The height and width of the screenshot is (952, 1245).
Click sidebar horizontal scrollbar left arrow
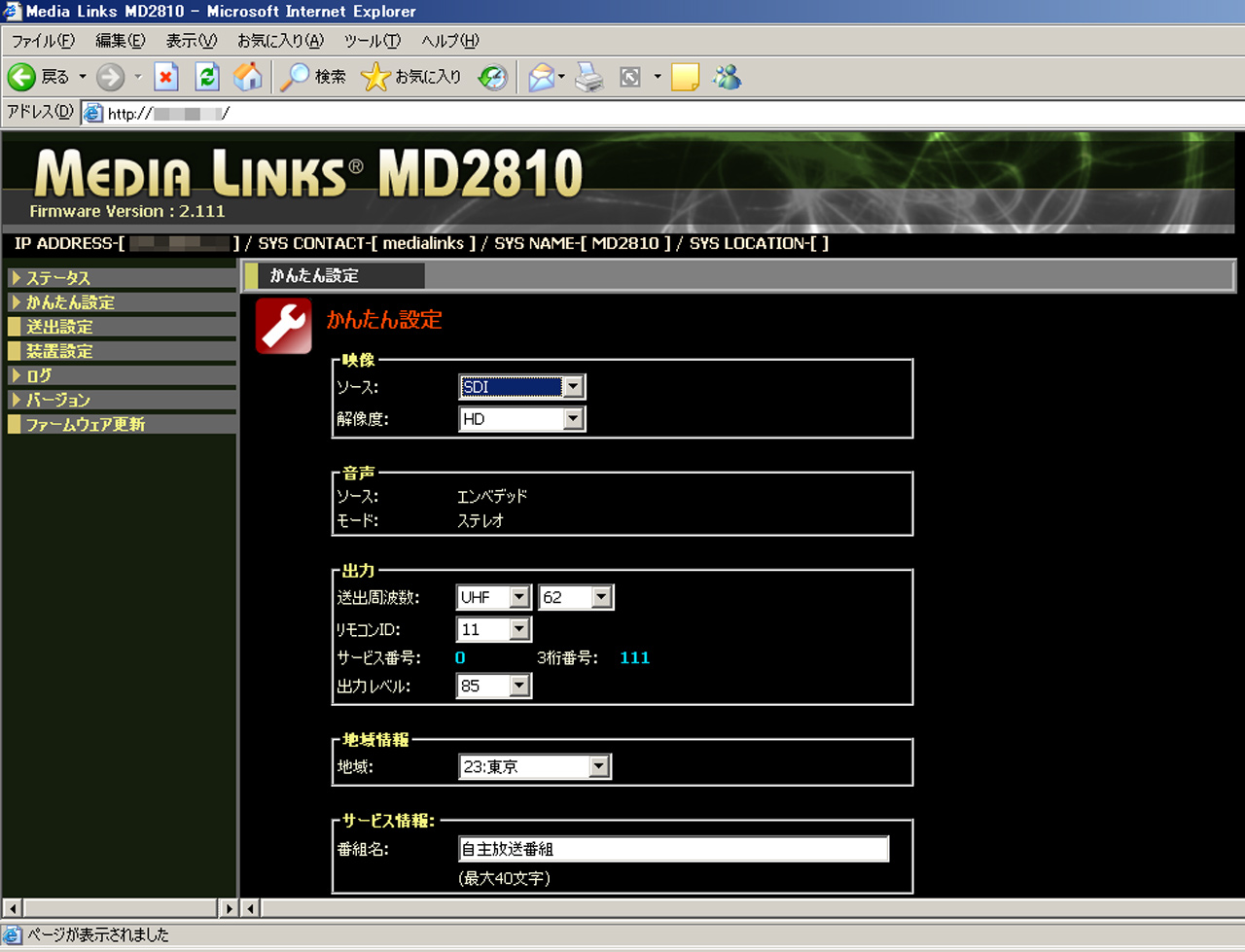click(x=13, y=908)
